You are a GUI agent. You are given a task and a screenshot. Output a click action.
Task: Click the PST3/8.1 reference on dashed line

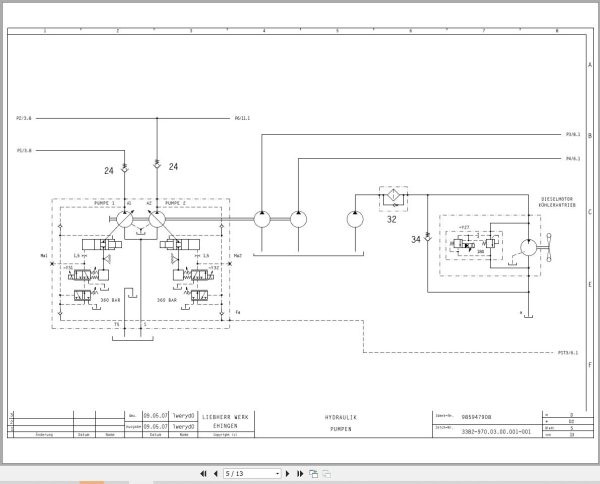[568, 352]
